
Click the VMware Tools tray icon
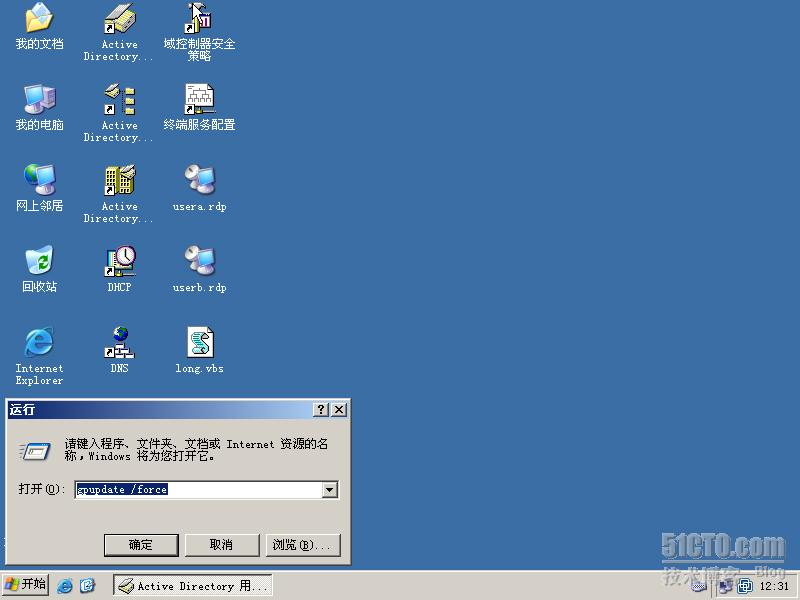(x=745, y=586)
